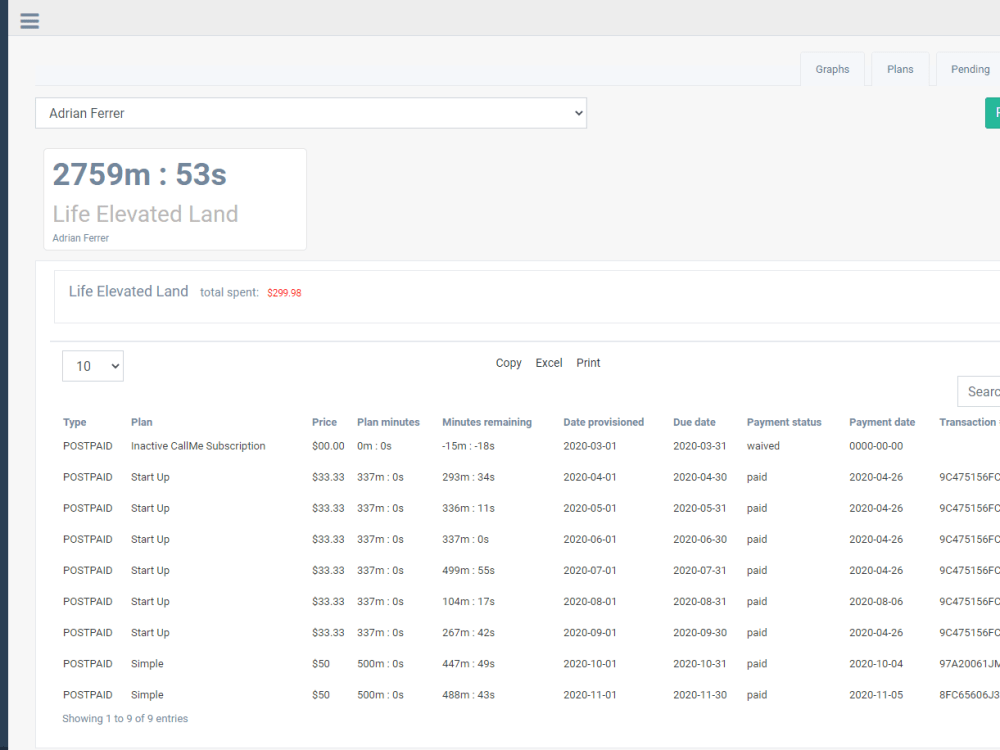Open the hamburger navigation menu

click(x=29, y=20)
